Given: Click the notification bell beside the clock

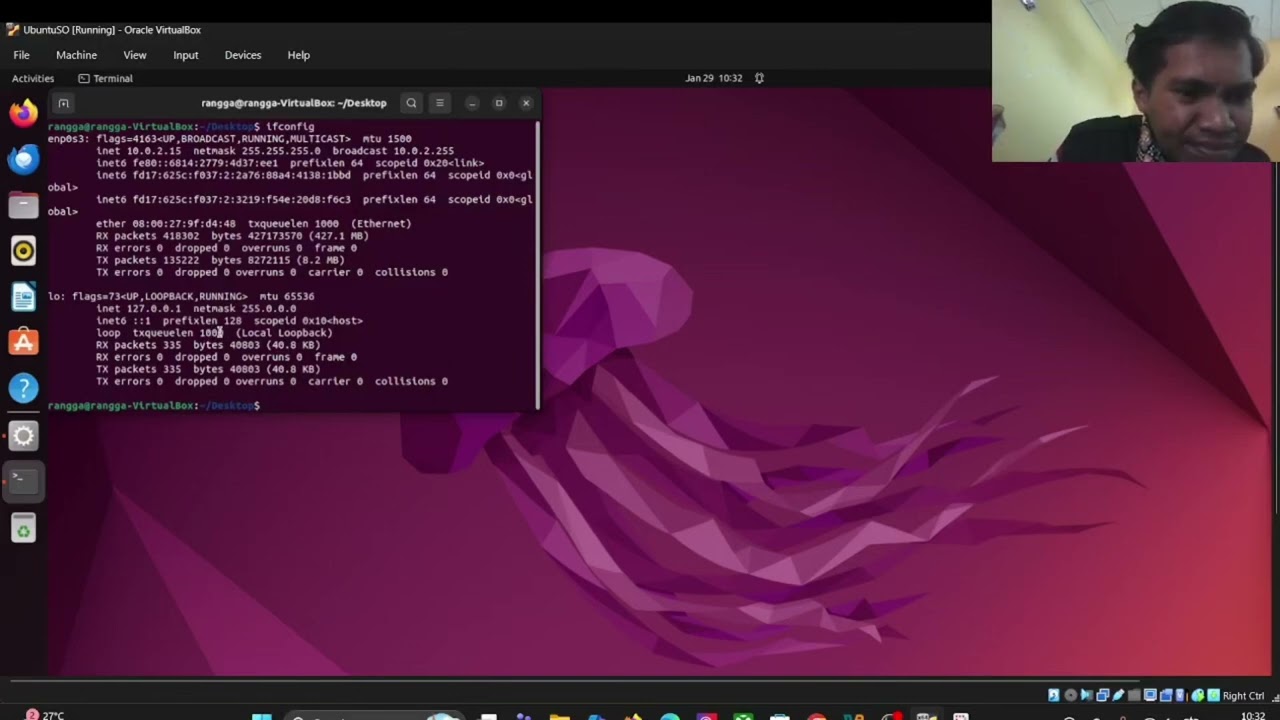Looking at the screenshot, I should (x=759, y=78).
